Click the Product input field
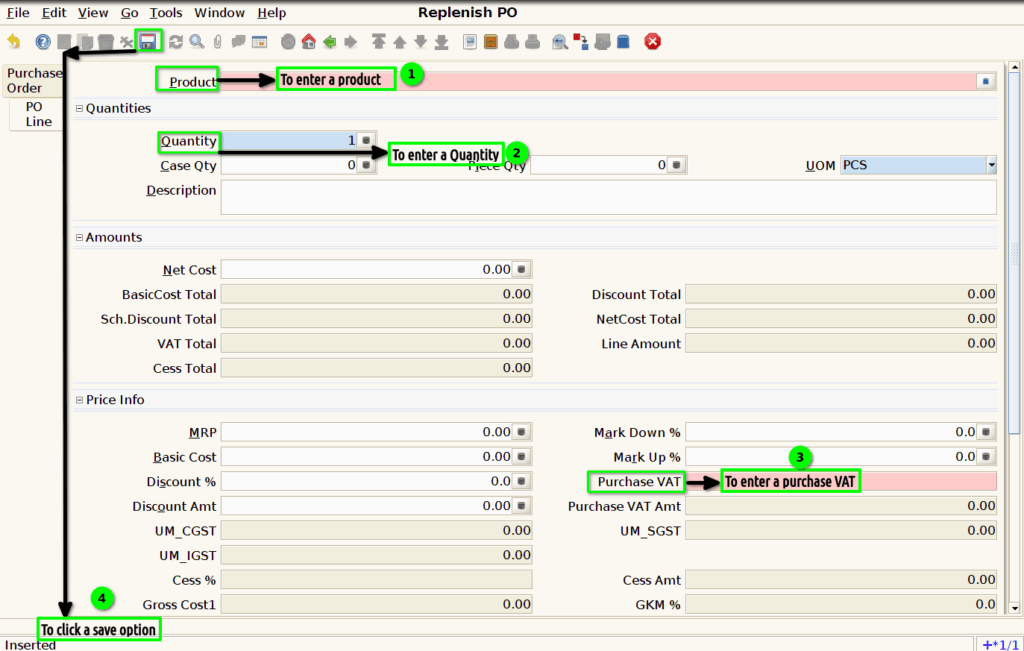Viewport: 1024px width, 651px height. (x=600, y=81)
